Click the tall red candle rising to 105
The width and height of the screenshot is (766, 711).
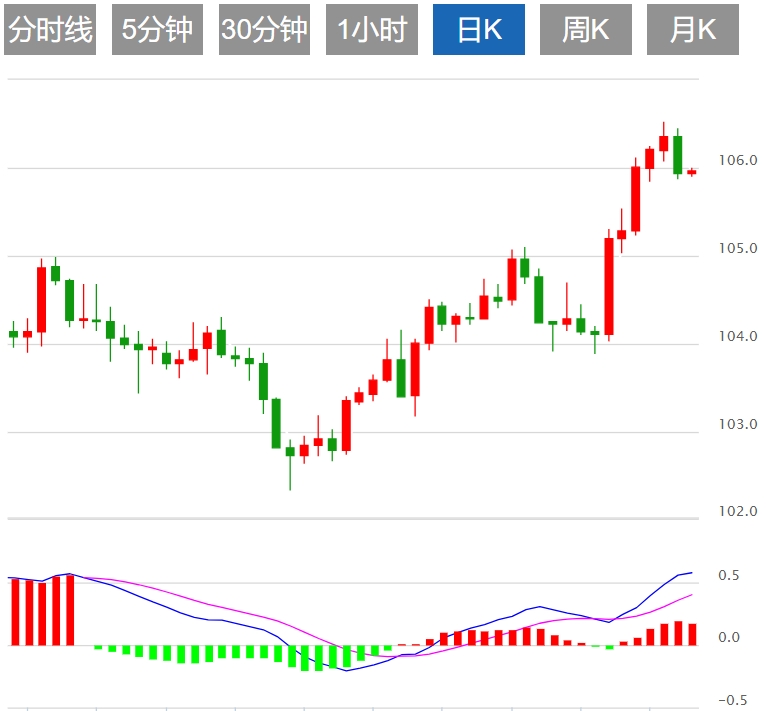609,286
